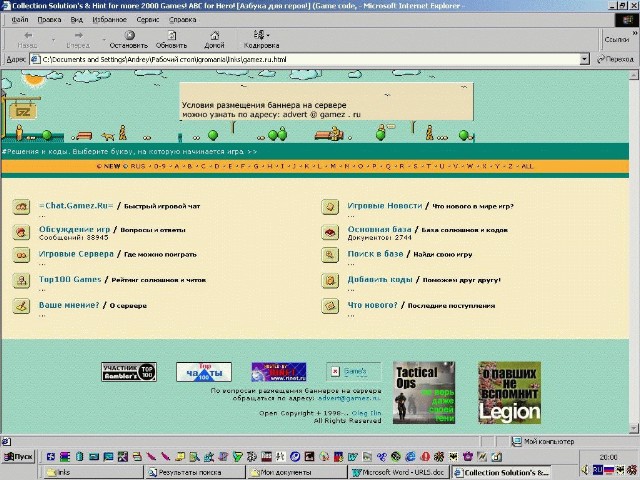
Task: Select ALL in the letter index bar
Action: (x=527, y=166)
